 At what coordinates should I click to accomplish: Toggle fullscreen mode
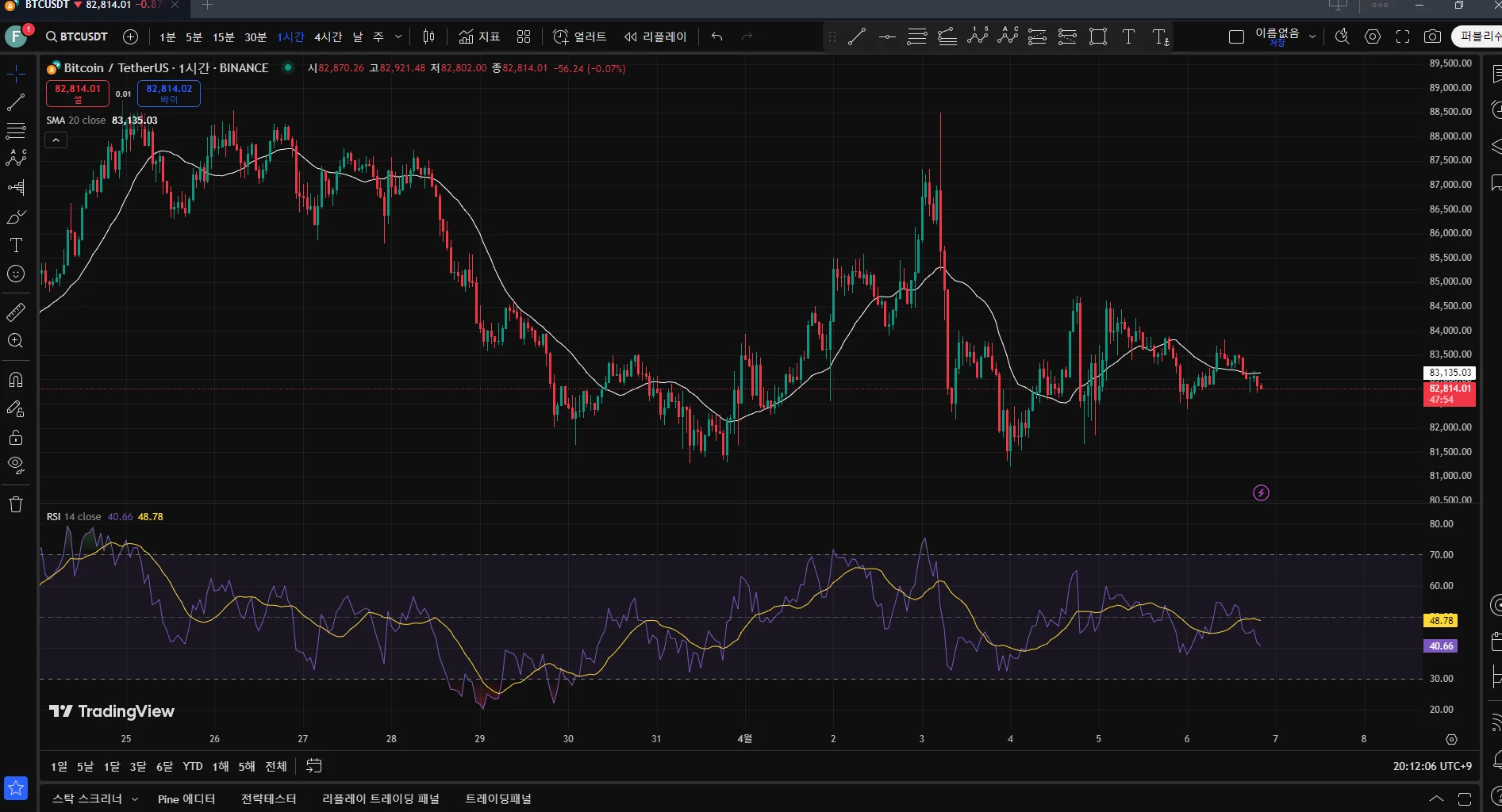(x=1403, y=36)
